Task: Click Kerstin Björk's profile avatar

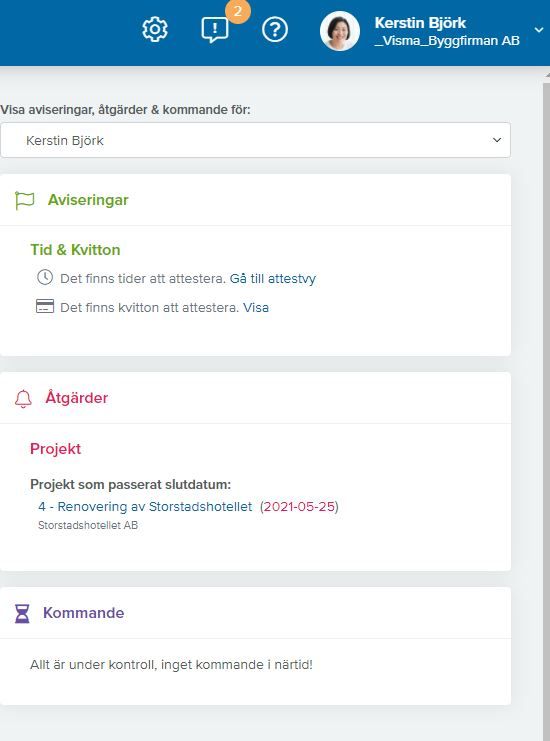Action: click(340, 31)
